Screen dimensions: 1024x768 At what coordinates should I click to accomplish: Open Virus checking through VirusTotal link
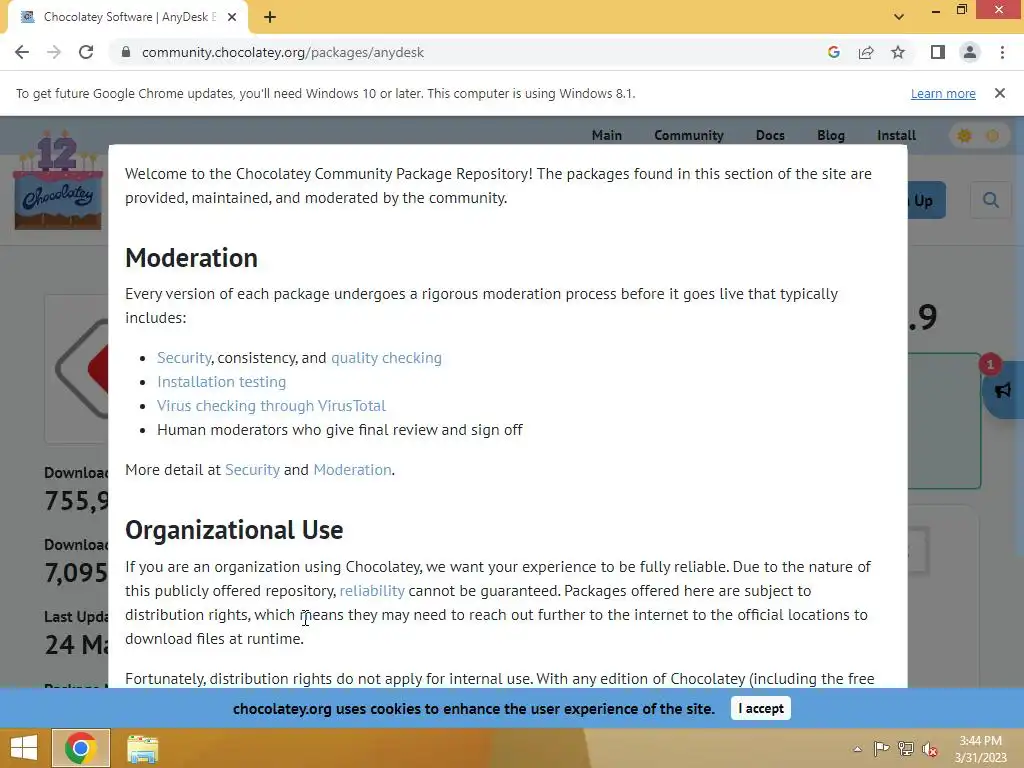click(271, 406)
